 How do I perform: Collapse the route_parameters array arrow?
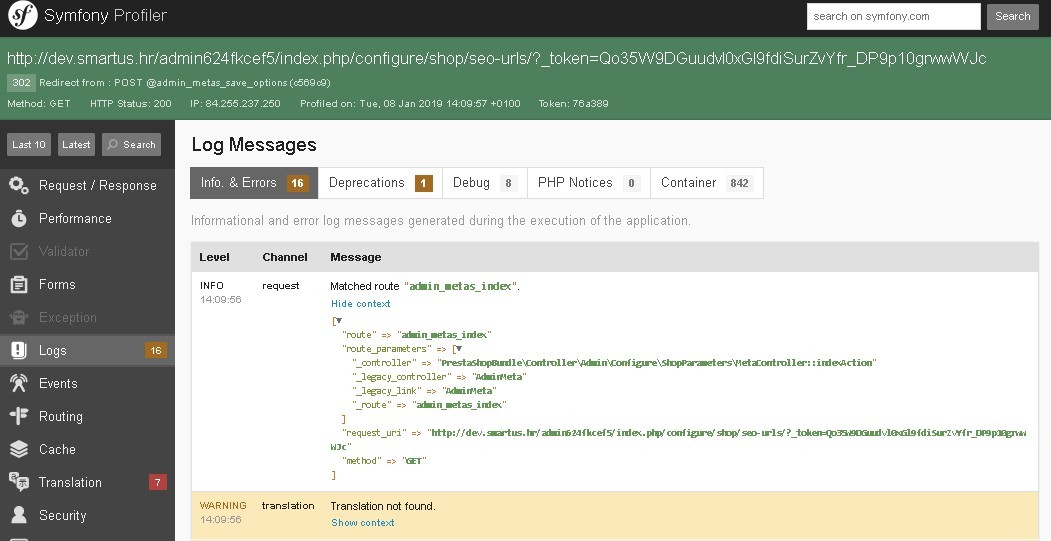(458, 349)
